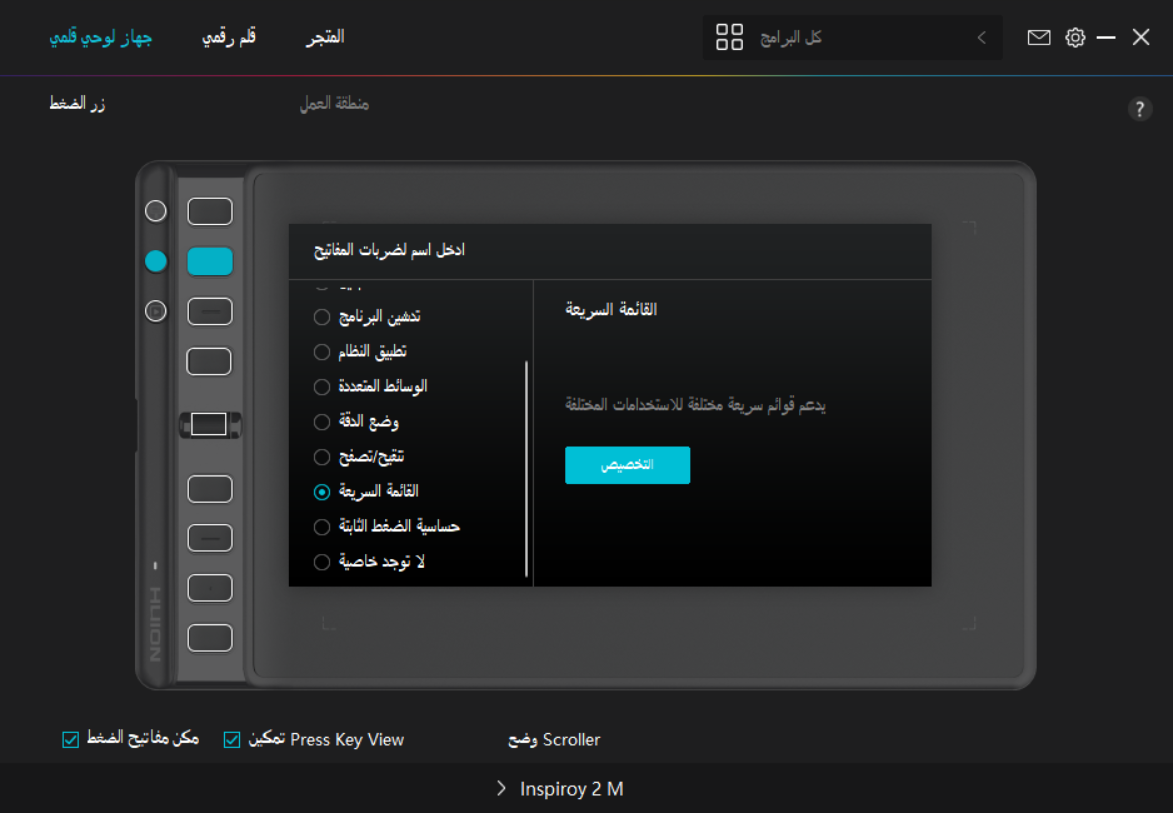The height and width of the screenshot is (813, 1173).
Task: Click the four-squares all programs icon
Action: [x=730, y=38]
